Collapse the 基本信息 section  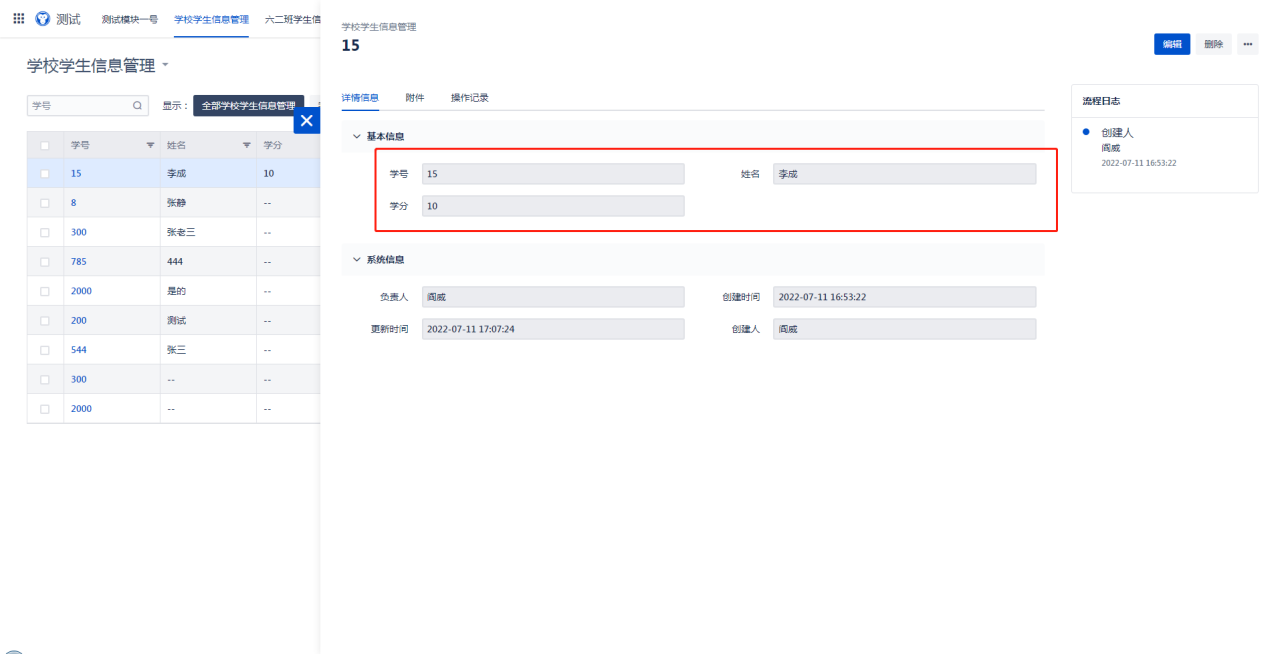click(357, 136)
